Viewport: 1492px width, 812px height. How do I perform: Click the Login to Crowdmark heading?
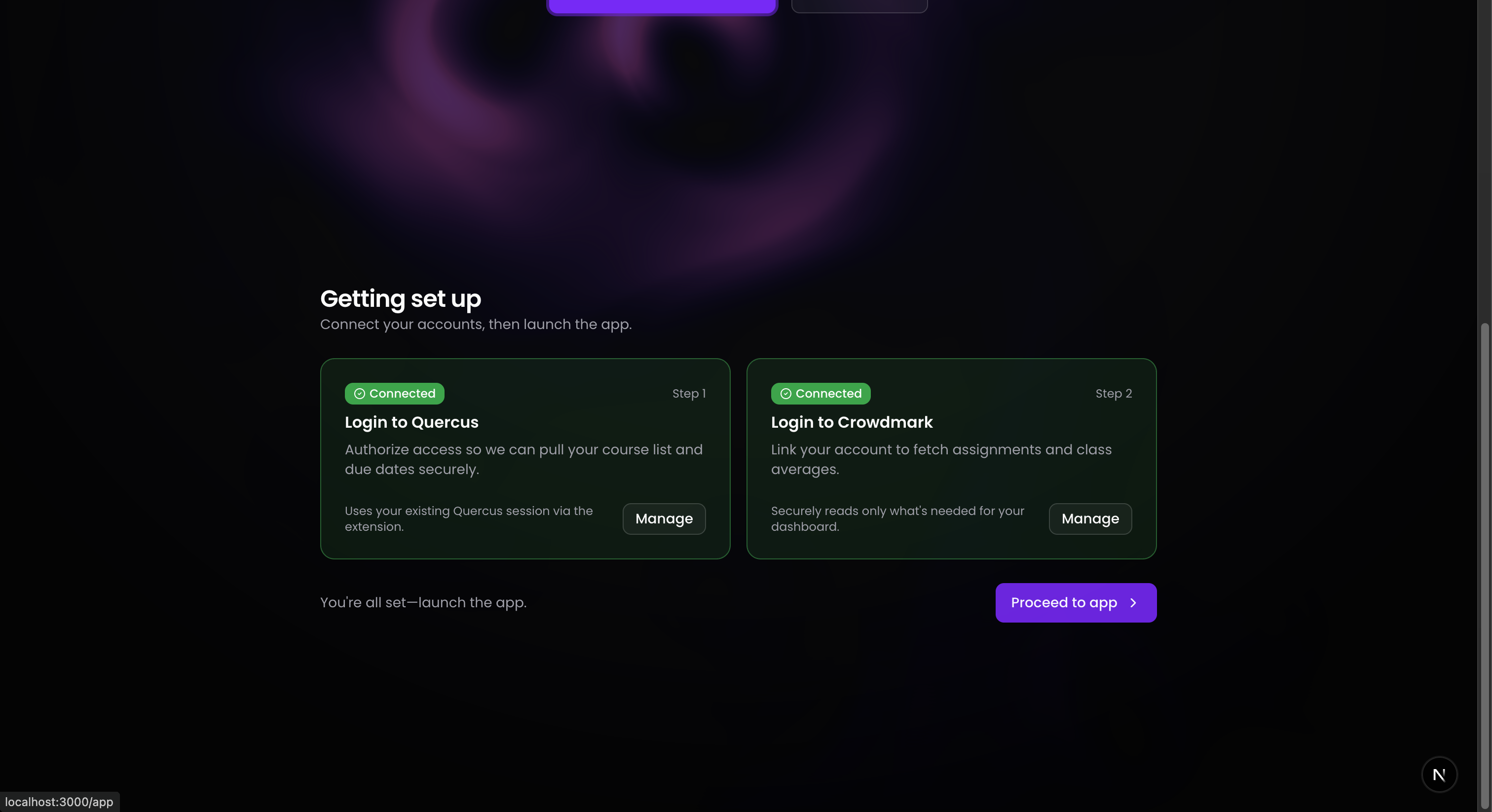click(x=852, y=422)
